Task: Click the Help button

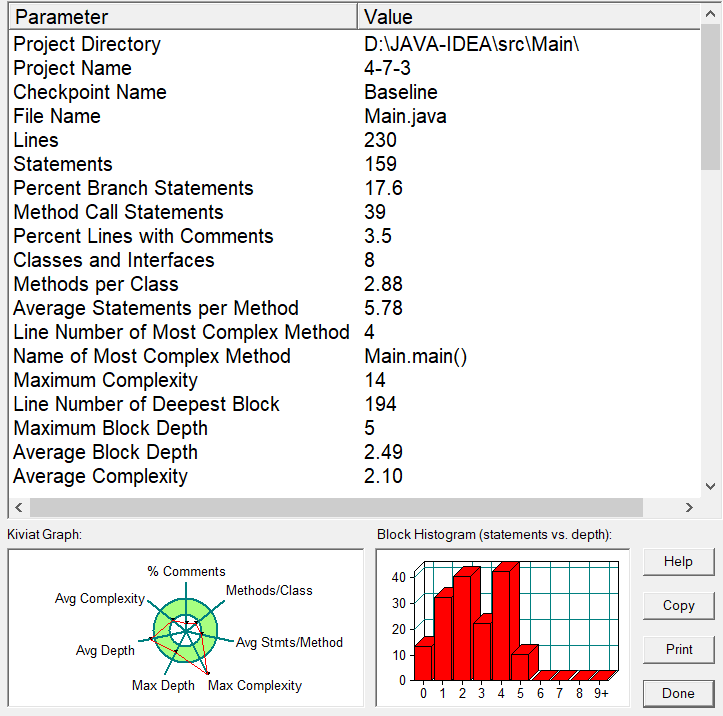Action: pos(678,562)
